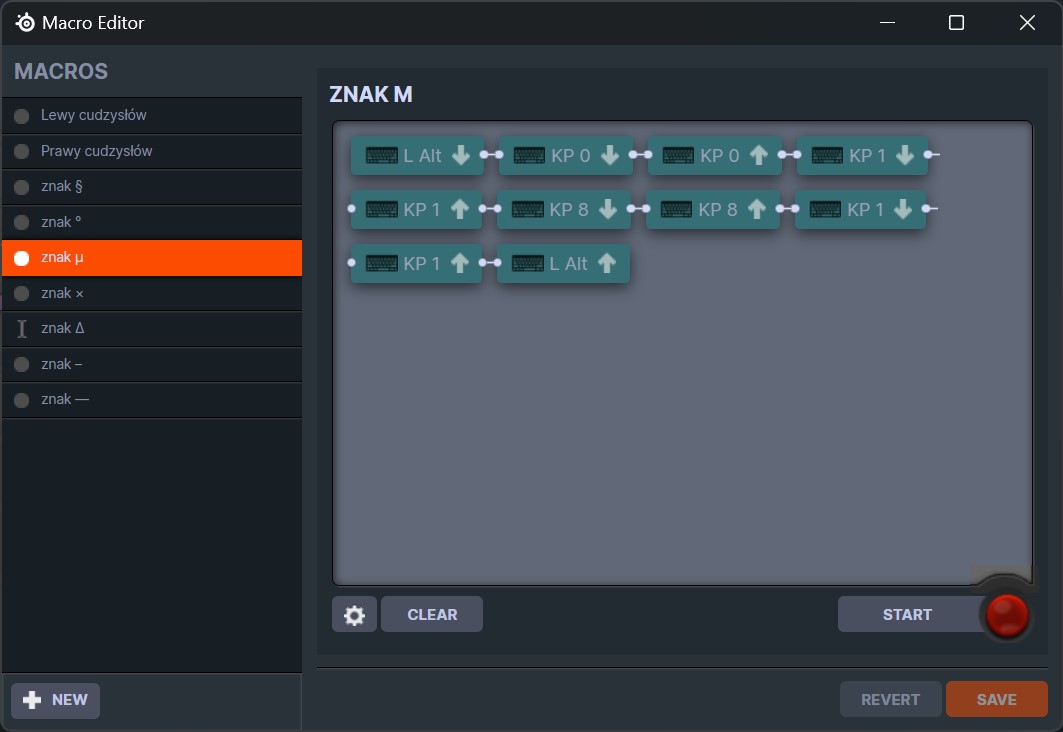Screen dimensions: 1063x732
Task: Click the circle next to znak §
Action: click(22, 187)
